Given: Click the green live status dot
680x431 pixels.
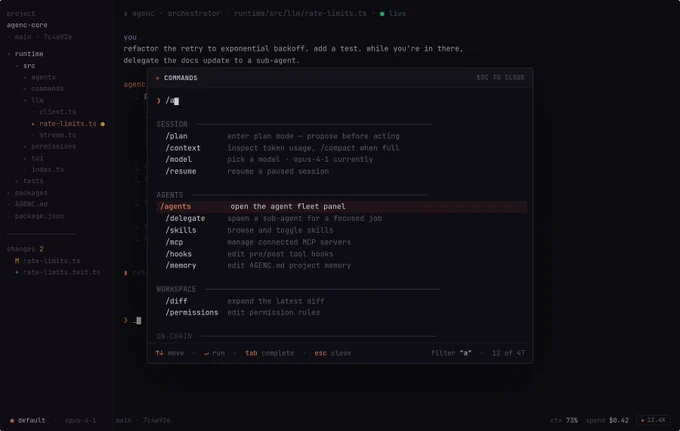Looking at the screenshot, I should point(382,14).
